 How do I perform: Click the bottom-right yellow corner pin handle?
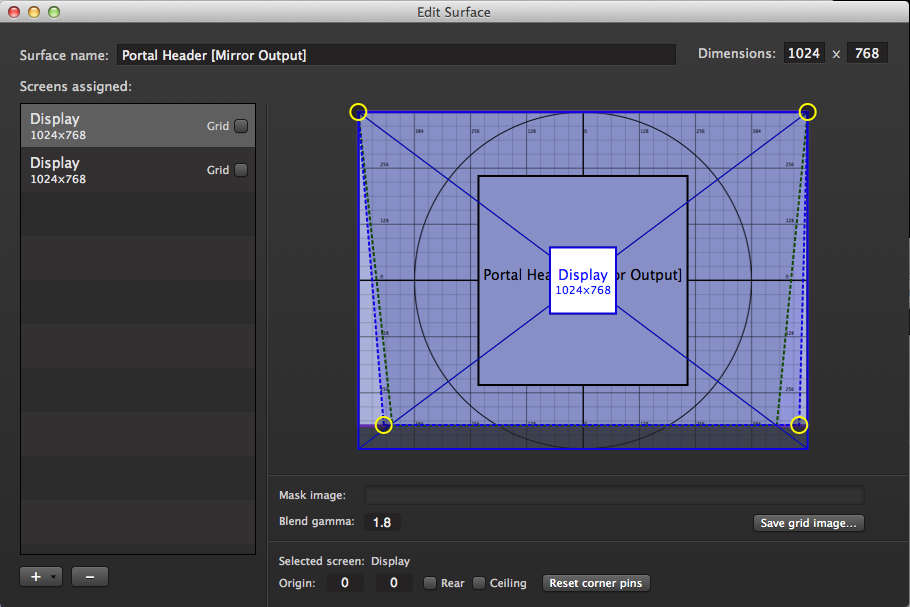pyautogui.click(x=799, y=425)
